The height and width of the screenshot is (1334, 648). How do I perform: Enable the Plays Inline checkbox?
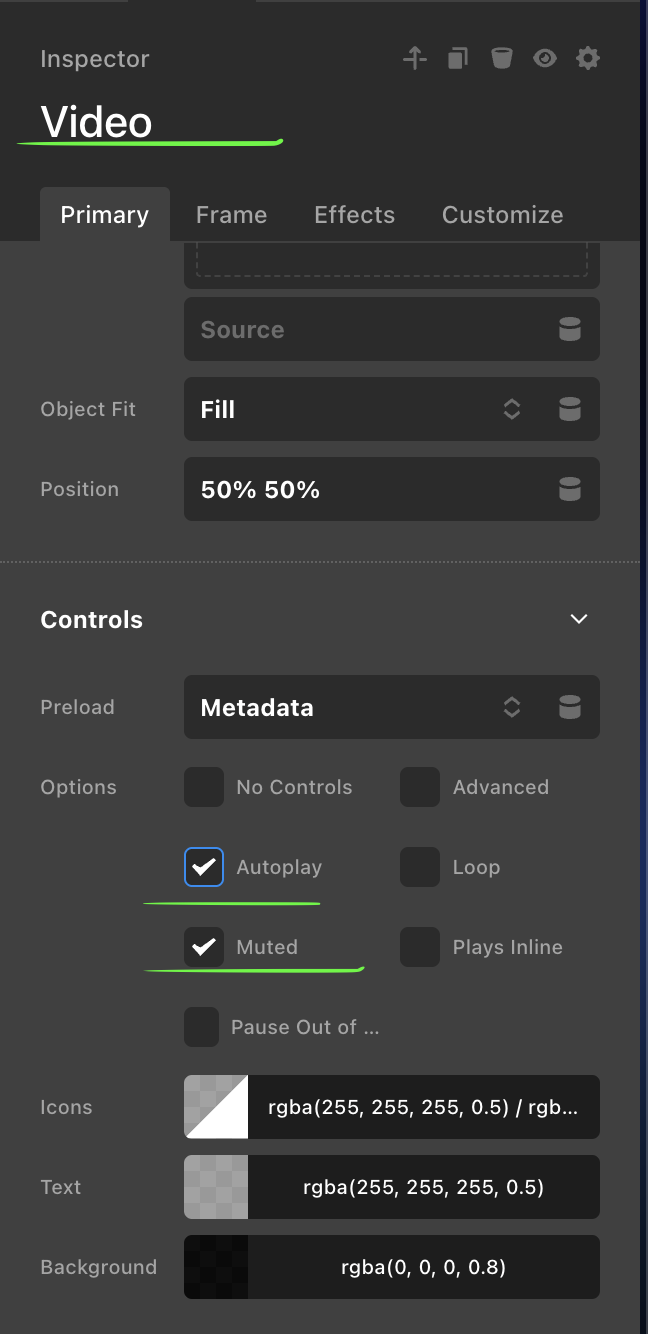pos(420,947)
